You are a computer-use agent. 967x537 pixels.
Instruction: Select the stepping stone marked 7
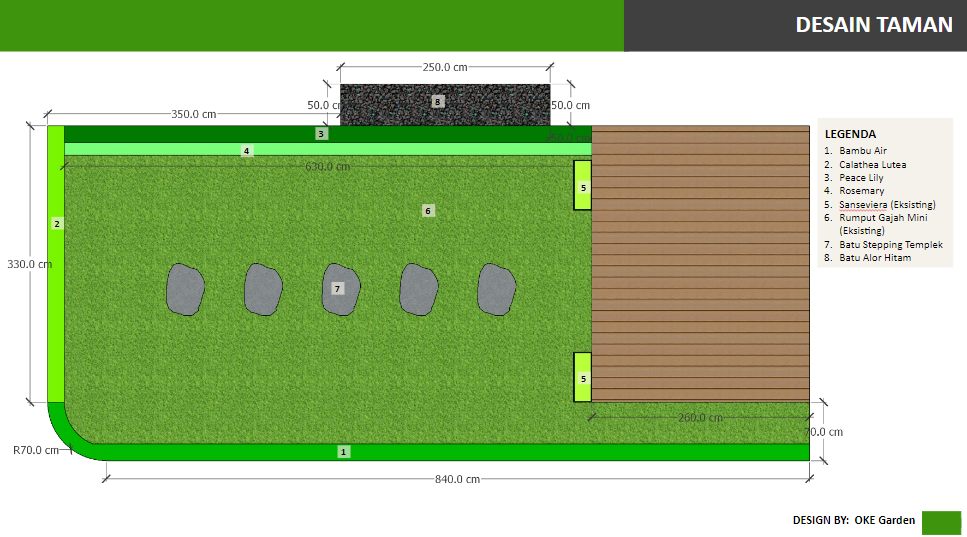tap(341, 289)
